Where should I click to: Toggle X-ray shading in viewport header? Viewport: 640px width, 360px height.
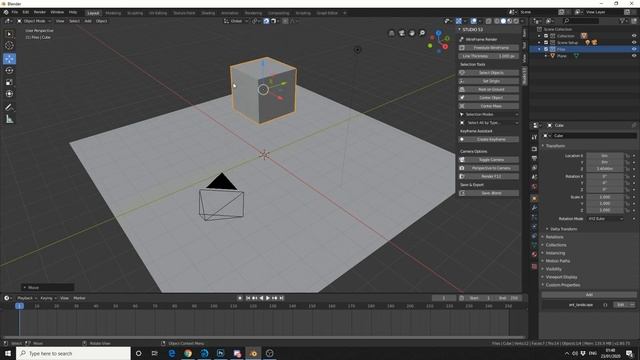[489, 21]
